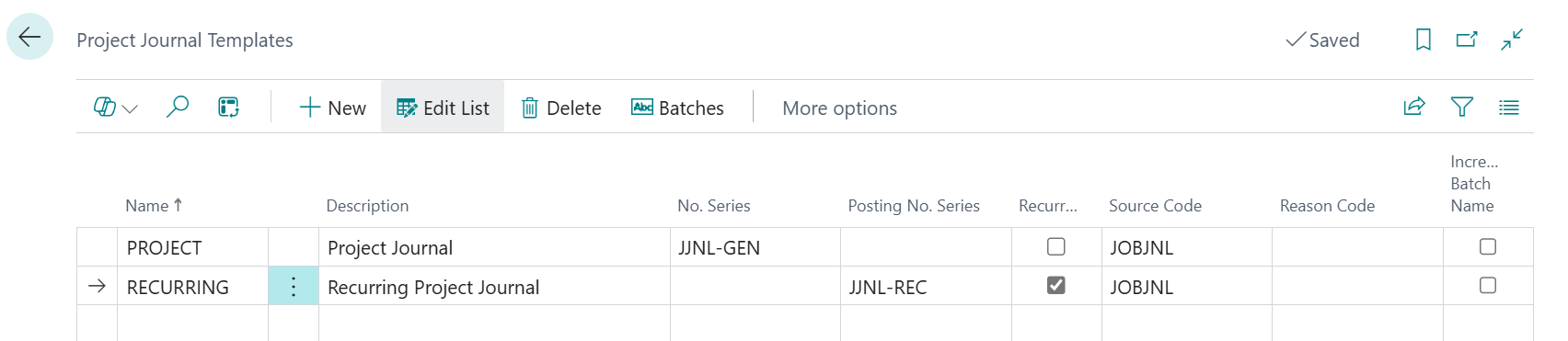Toggle the filter pane icon
1568x341 pixels.
pyautogui.click(x=1462, y=107)
